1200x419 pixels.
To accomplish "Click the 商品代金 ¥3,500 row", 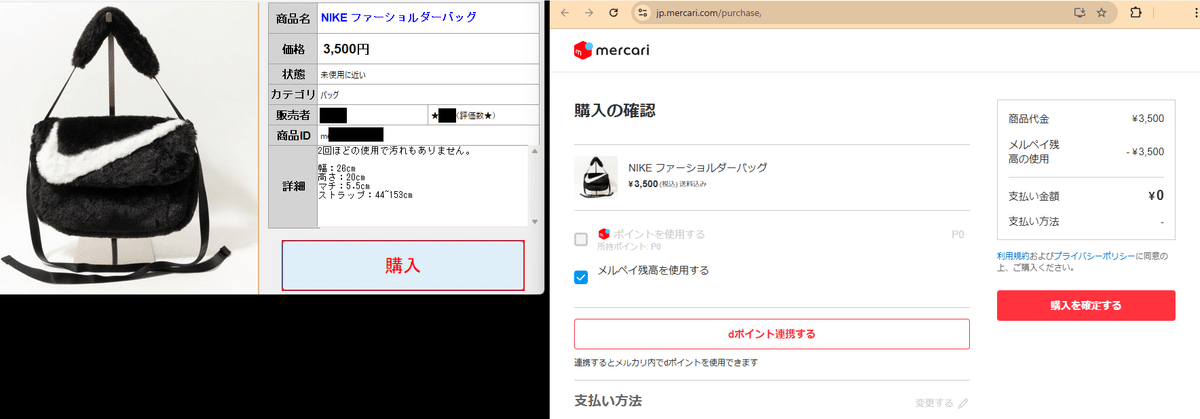I will coord(1086,118).
